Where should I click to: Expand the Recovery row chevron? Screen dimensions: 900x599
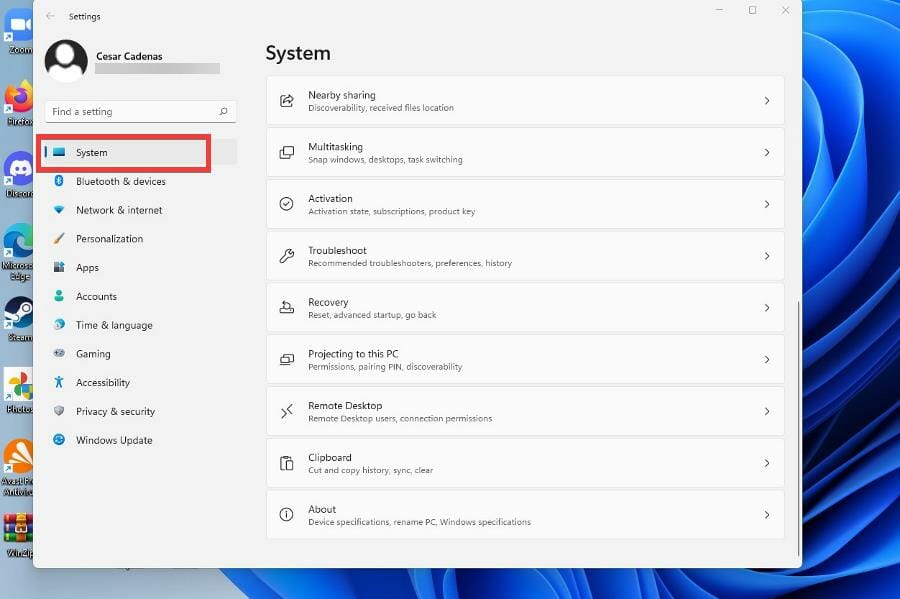768,307
